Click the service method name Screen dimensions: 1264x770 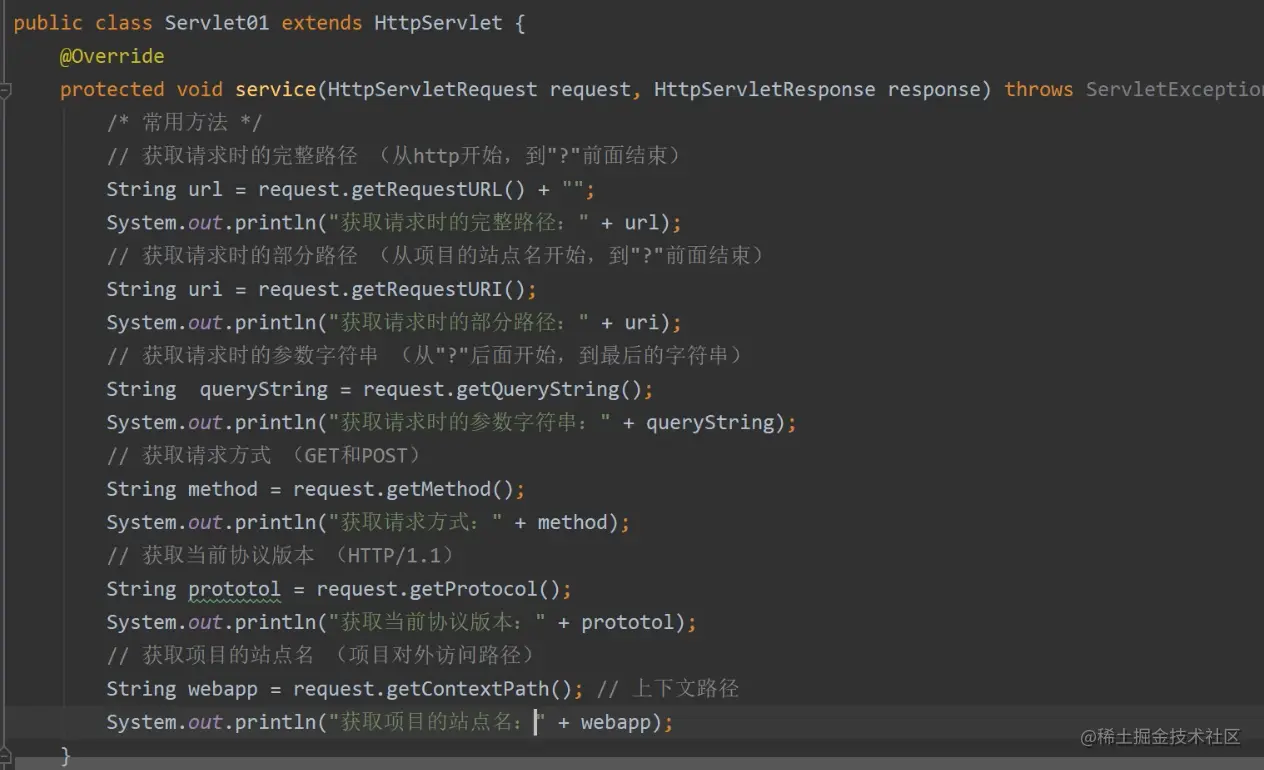[x=276, y=89]
